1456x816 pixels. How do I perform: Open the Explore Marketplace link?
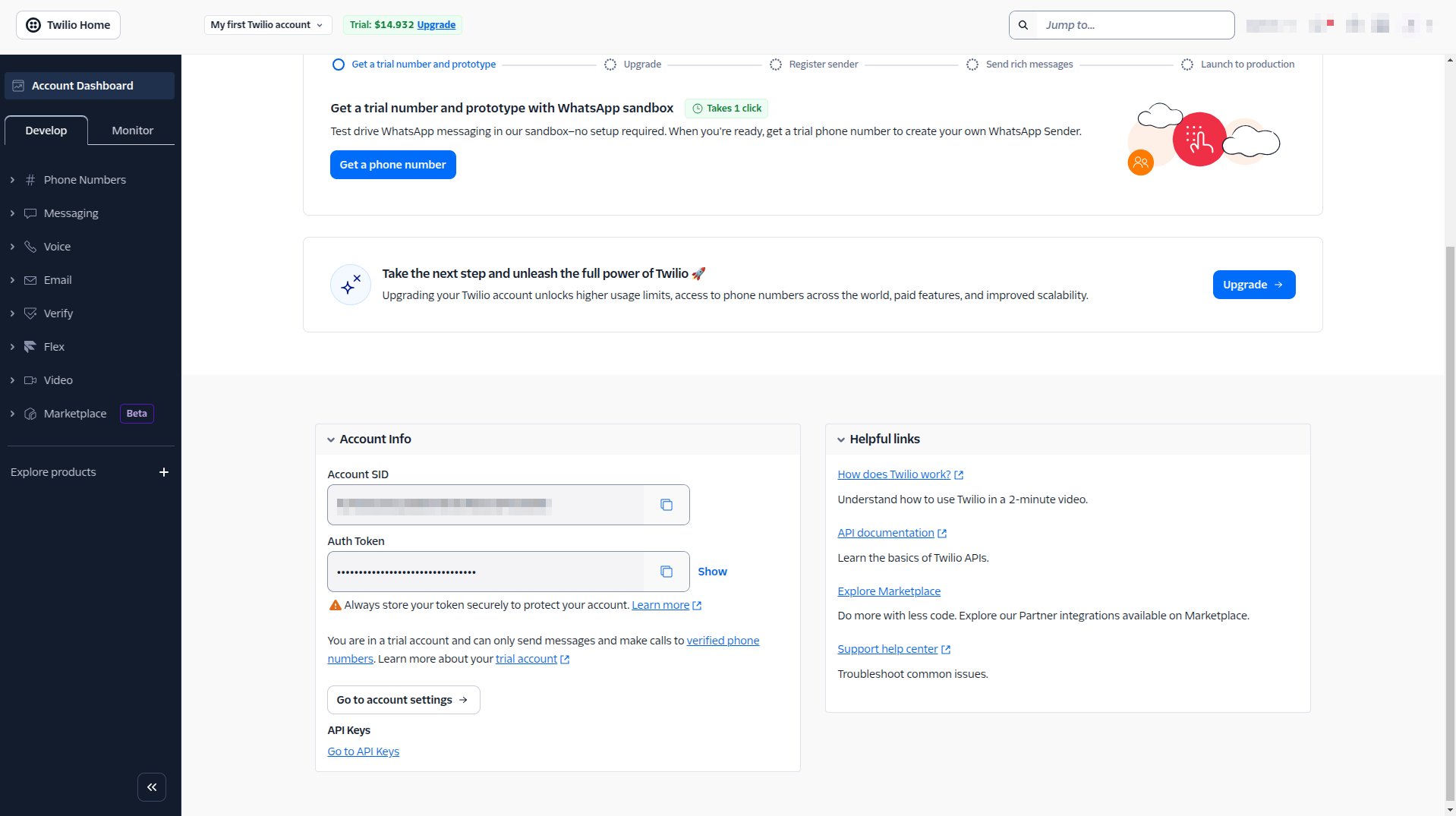pos(889,591)
